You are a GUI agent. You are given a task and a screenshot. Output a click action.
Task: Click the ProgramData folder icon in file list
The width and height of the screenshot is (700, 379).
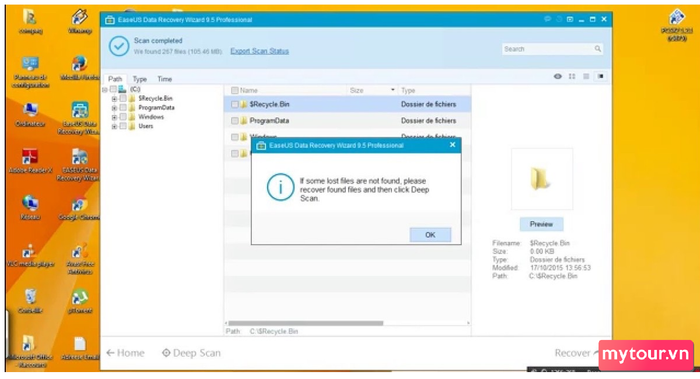pyautogui.click(x=243, y=121)
